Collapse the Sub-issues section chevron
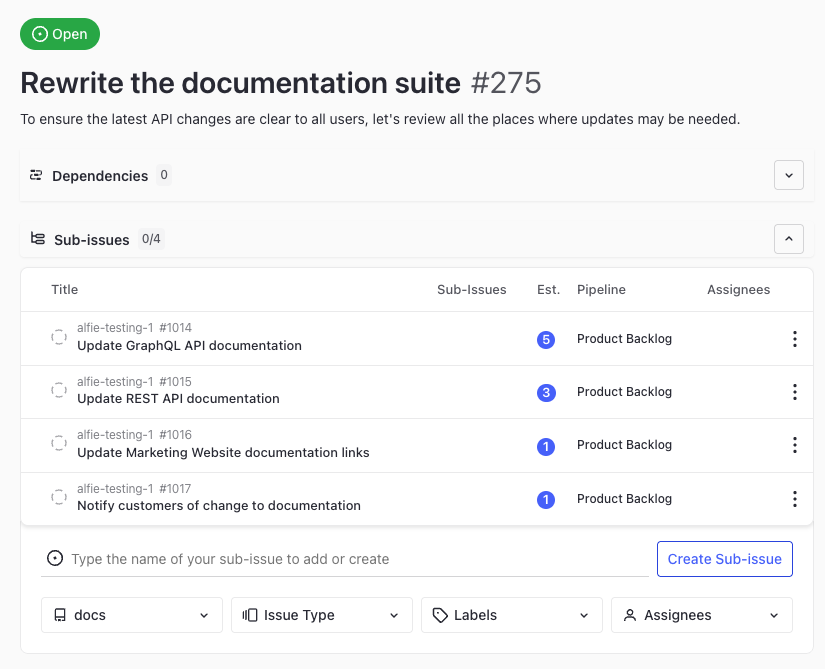 pos(788,239)
